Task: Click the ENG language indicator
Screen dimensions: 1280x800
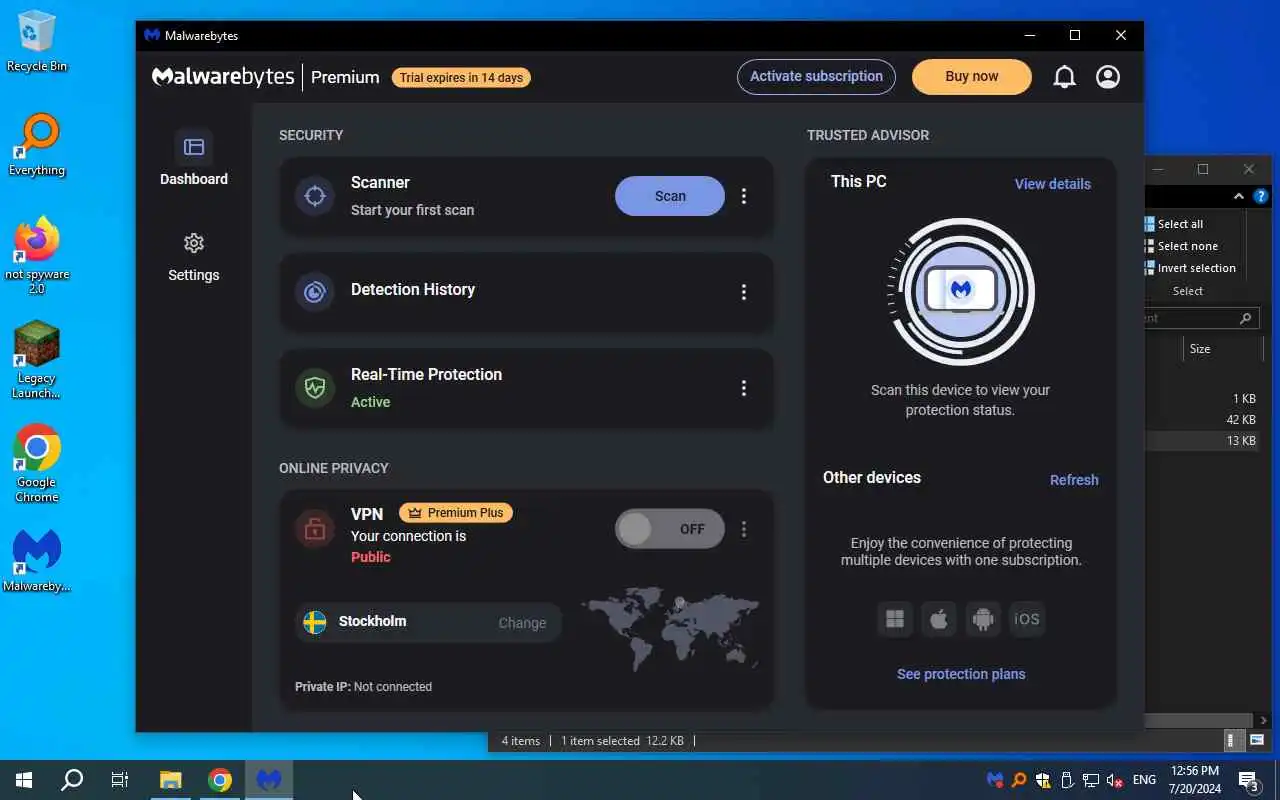Action: [x=1144, y=780]
